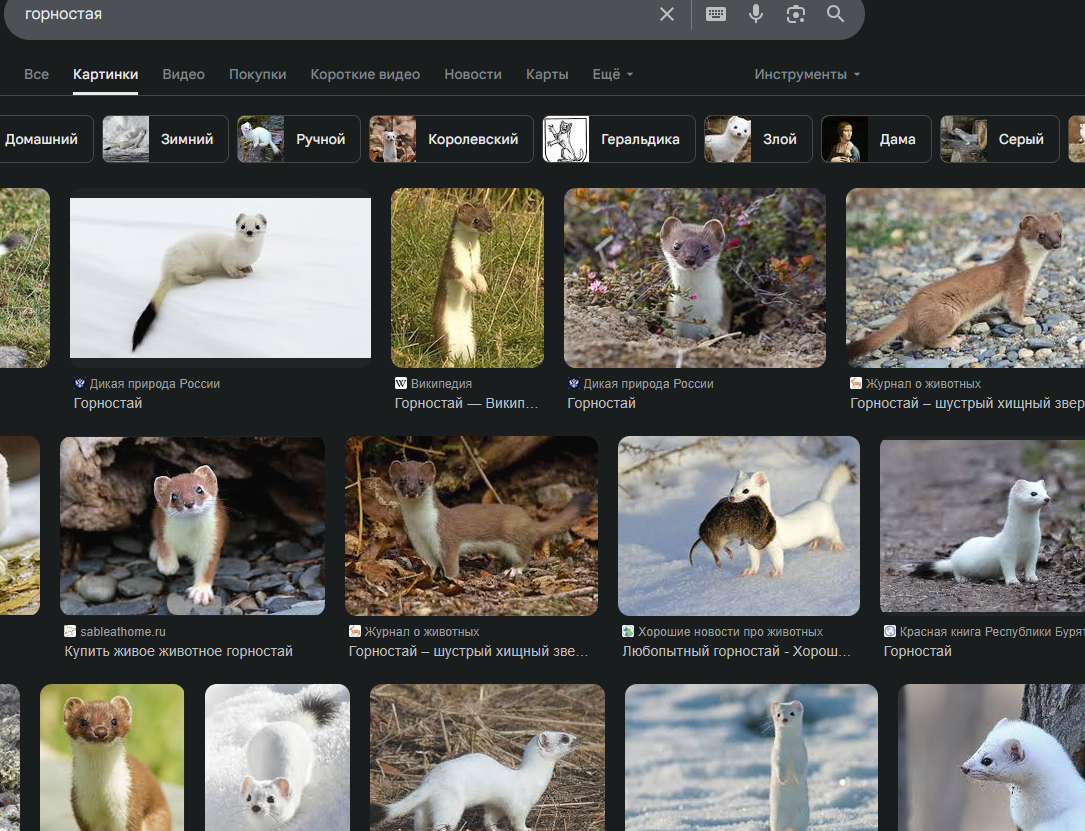Open the Википедия source favicon link
The height and width of the screenshot is (831, 1085).
tap(401, 383)
